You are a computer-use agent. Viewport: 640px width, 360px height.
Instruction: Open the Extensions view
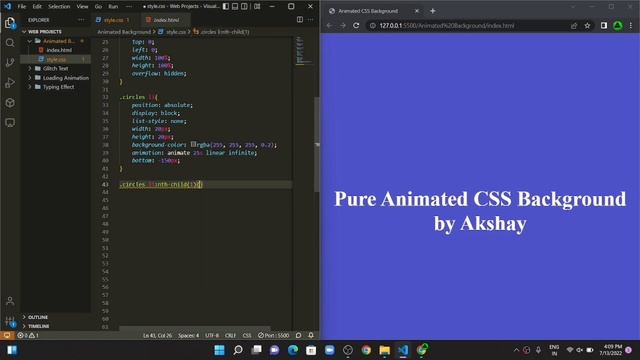coord(10,102)
